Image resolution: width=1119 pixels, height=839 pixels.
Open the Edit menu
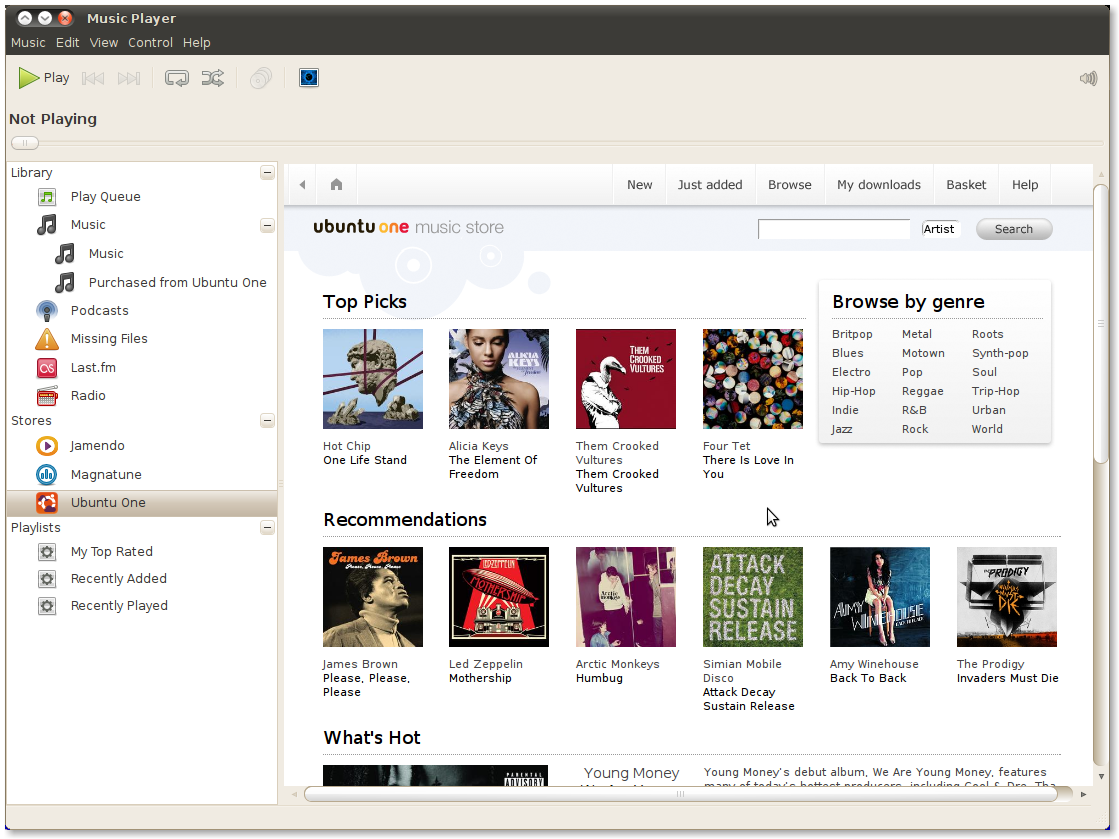(x=68, y=43)
